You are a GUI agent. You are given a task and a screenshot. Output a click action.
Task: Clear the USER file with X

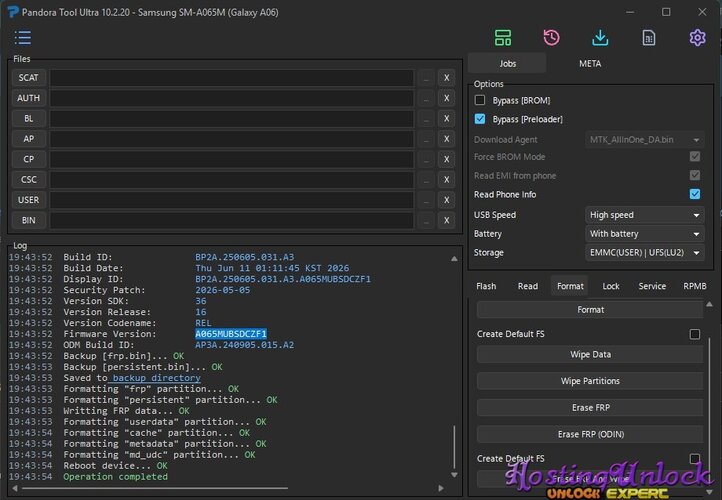coord(446,200)
